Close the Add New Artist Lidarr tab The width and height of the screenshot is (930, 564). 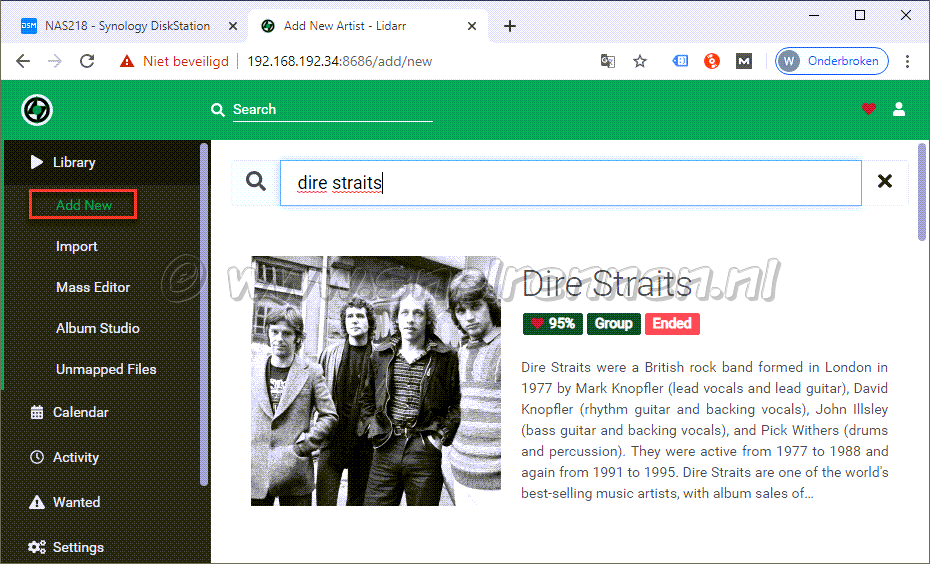[x=472, y=26]
